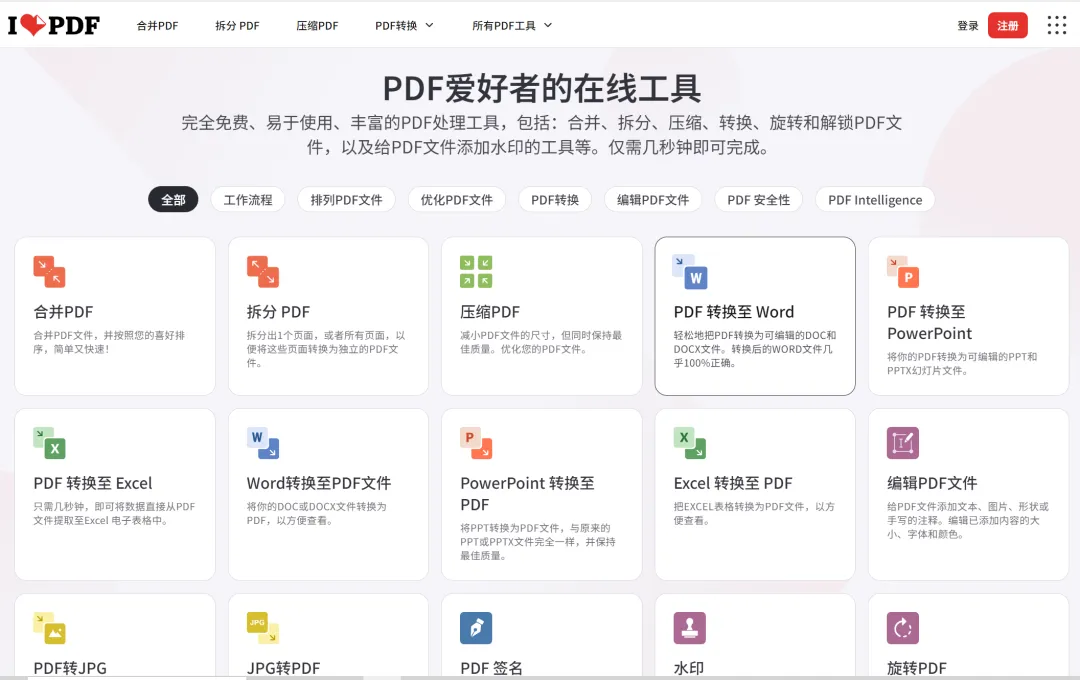Open 合并PDF in top navigation
Screen dimensions: 1080x680
(x=157, y=25)
